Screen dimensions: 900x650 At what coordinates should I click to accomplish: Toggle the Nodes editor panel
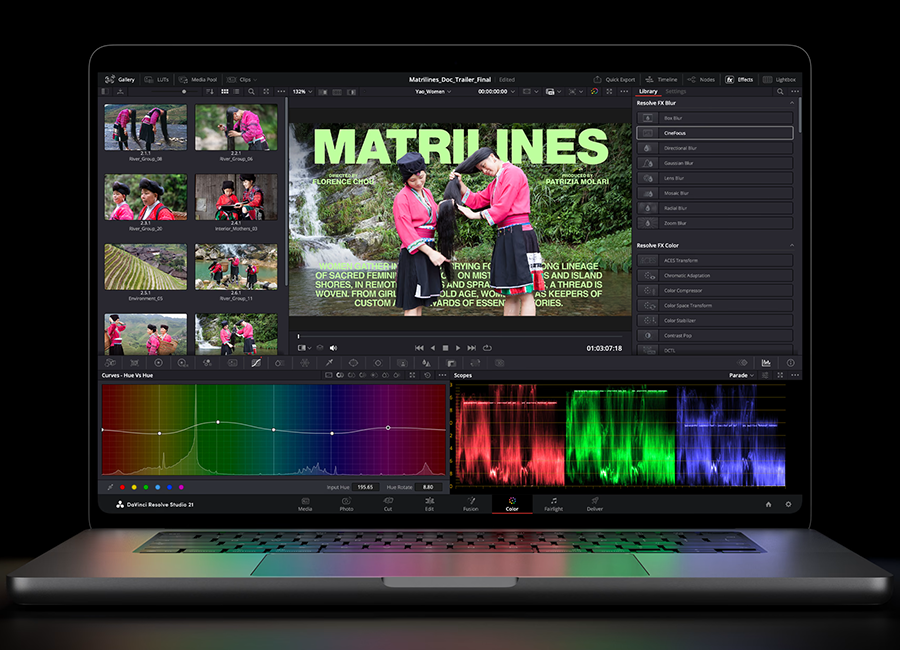[701, 79]
